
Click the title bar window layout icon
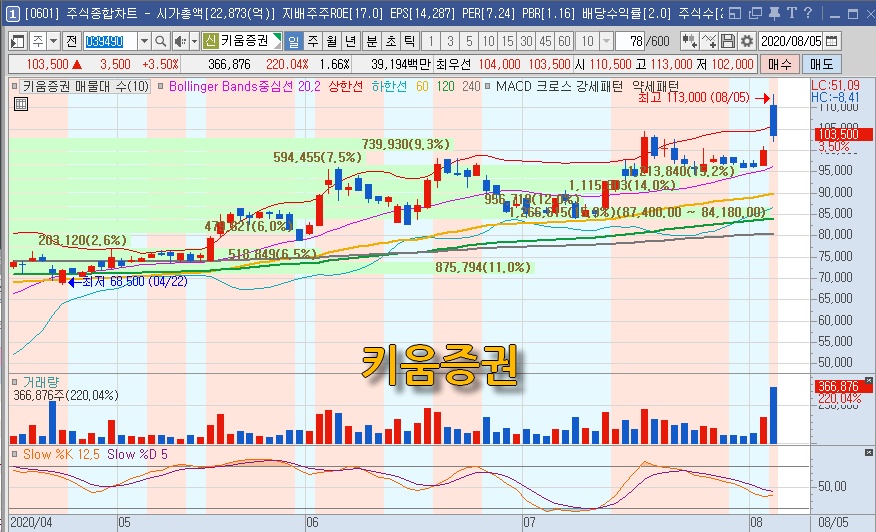[x=735, y=13]
